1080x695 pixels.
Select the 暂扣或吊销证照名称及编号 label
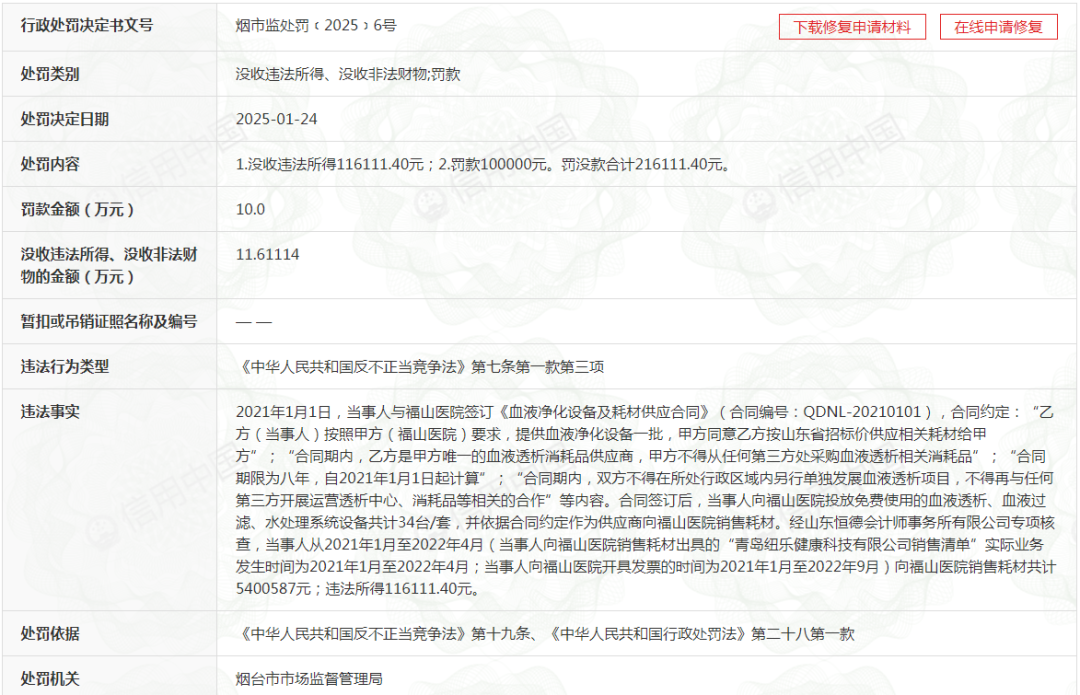[x=109, y=321]
